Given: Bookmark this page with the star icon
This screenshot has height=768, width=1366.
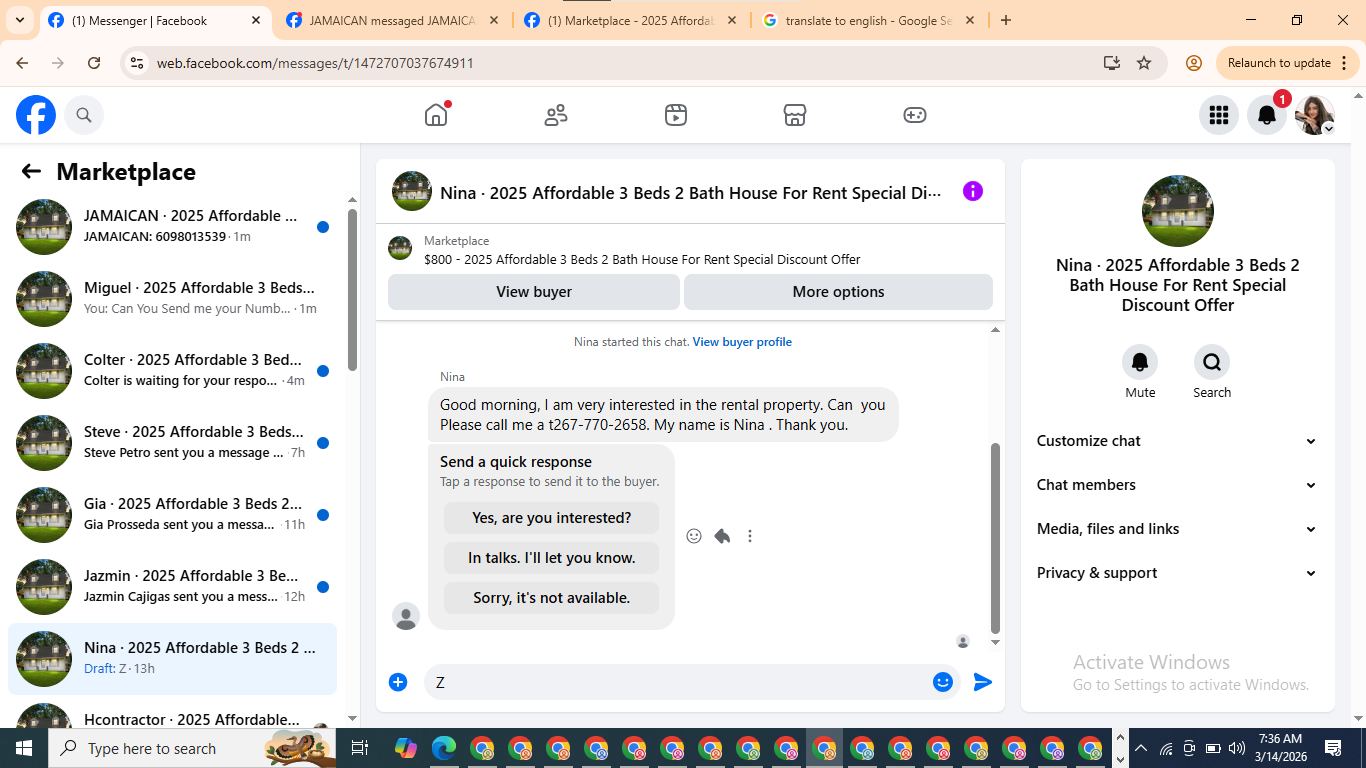Looking at the screenshot, I should click(1144, 63).
